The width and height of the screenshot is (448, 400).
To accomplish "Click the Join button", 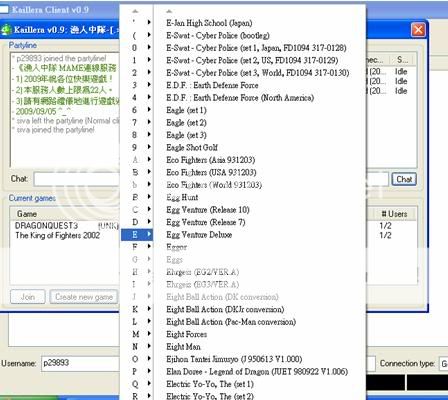I will point(28,297).
